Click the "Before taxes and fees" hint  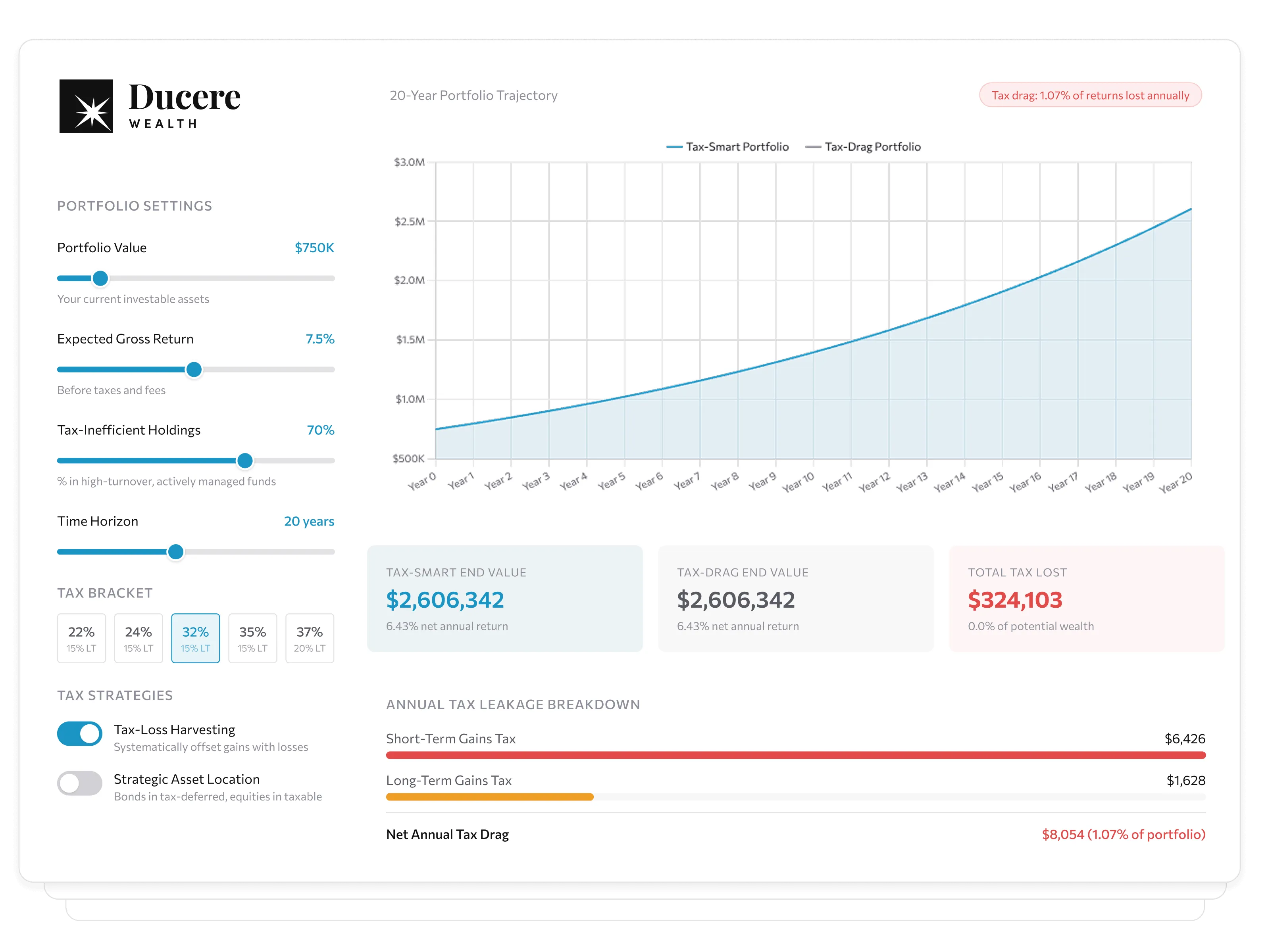112,390
